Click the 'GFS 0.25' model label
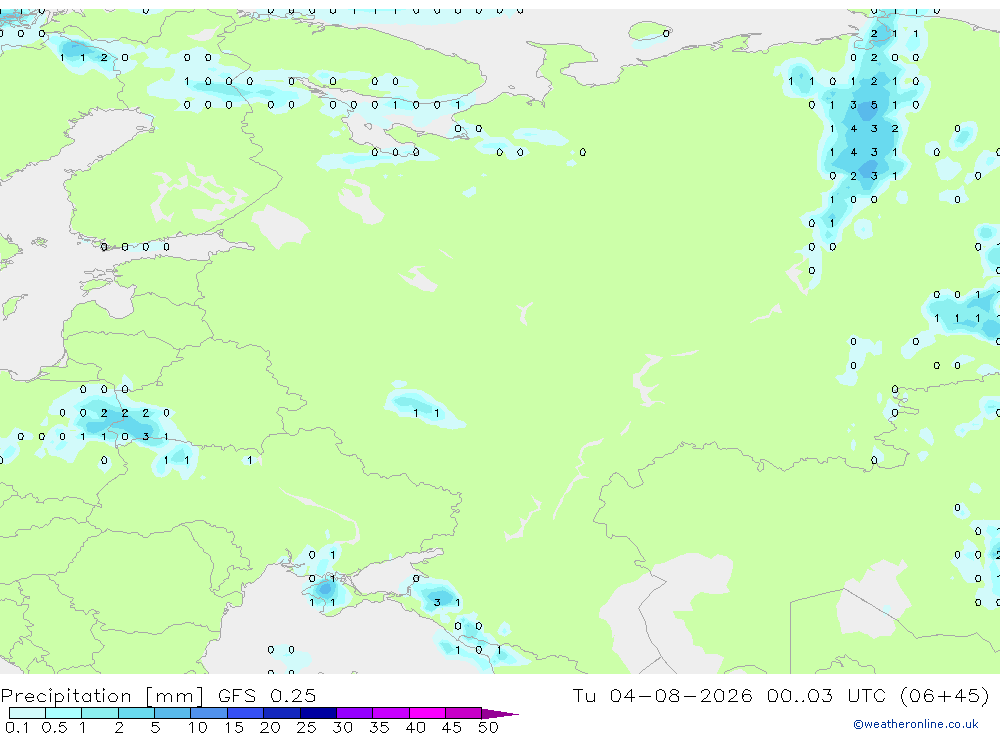The height and width of the screenshot is (733, 1000). coord(267,695)
